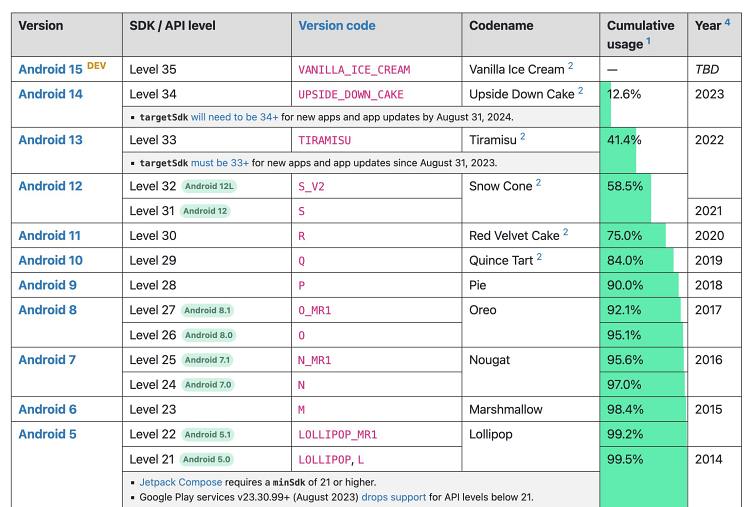Click the Level 23 cell

[207, 410]
